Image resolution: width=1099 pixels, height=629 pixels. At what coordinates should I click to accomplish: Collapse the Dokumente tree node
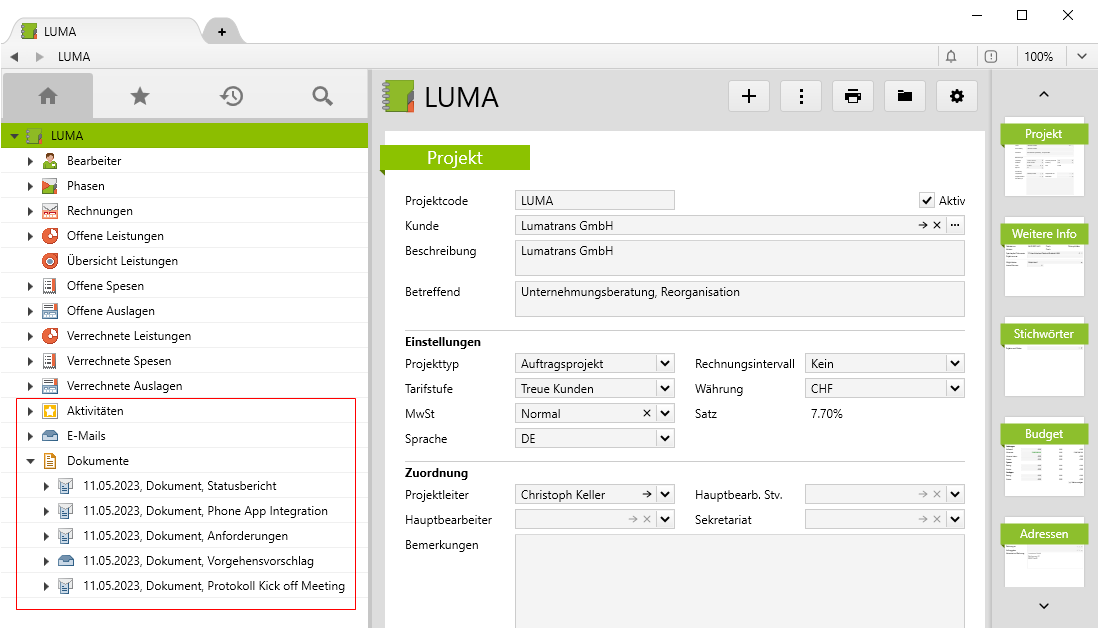click(30, 462)
